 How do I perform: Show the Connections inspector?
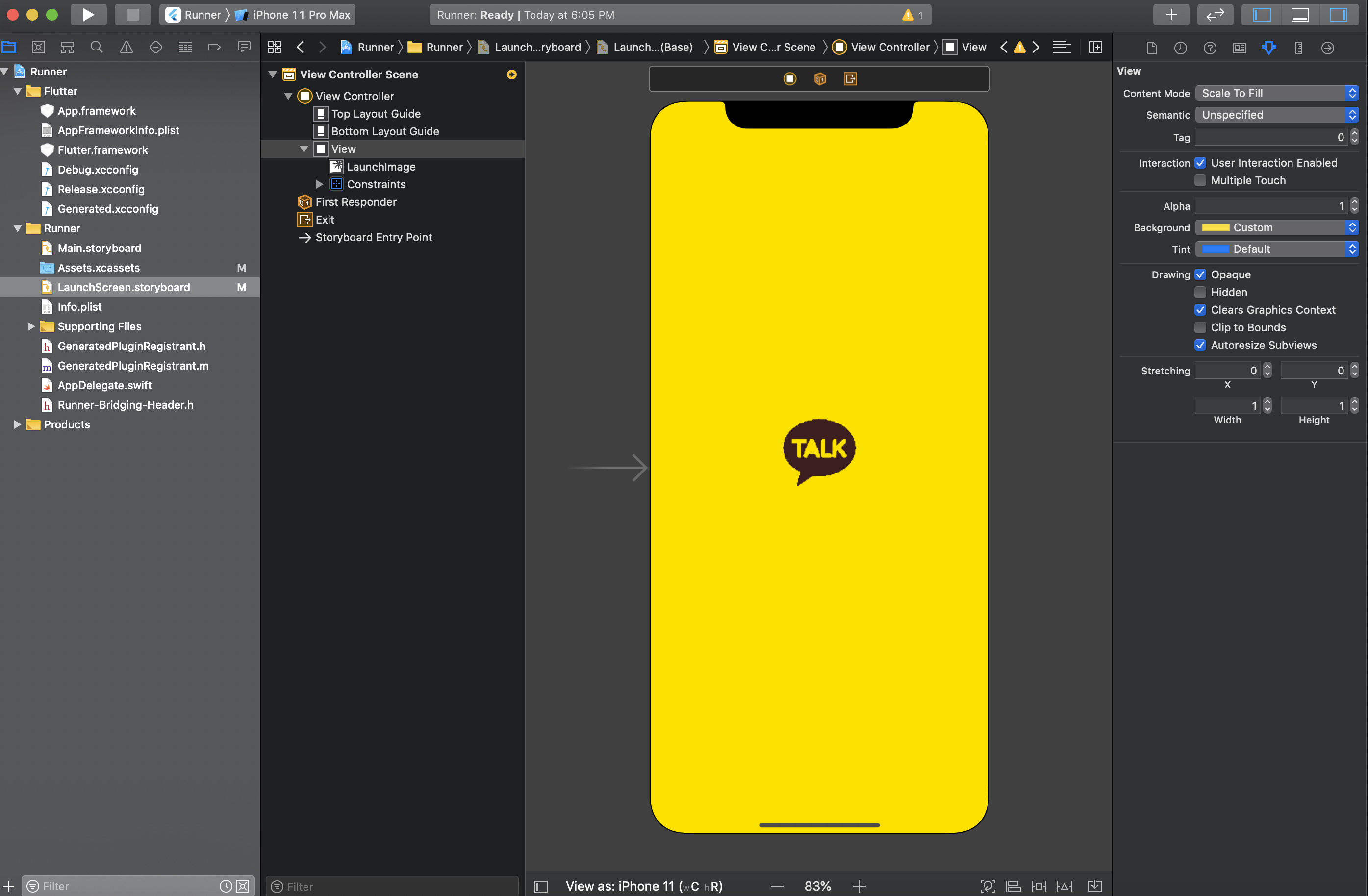click(x=1327, y=48)
